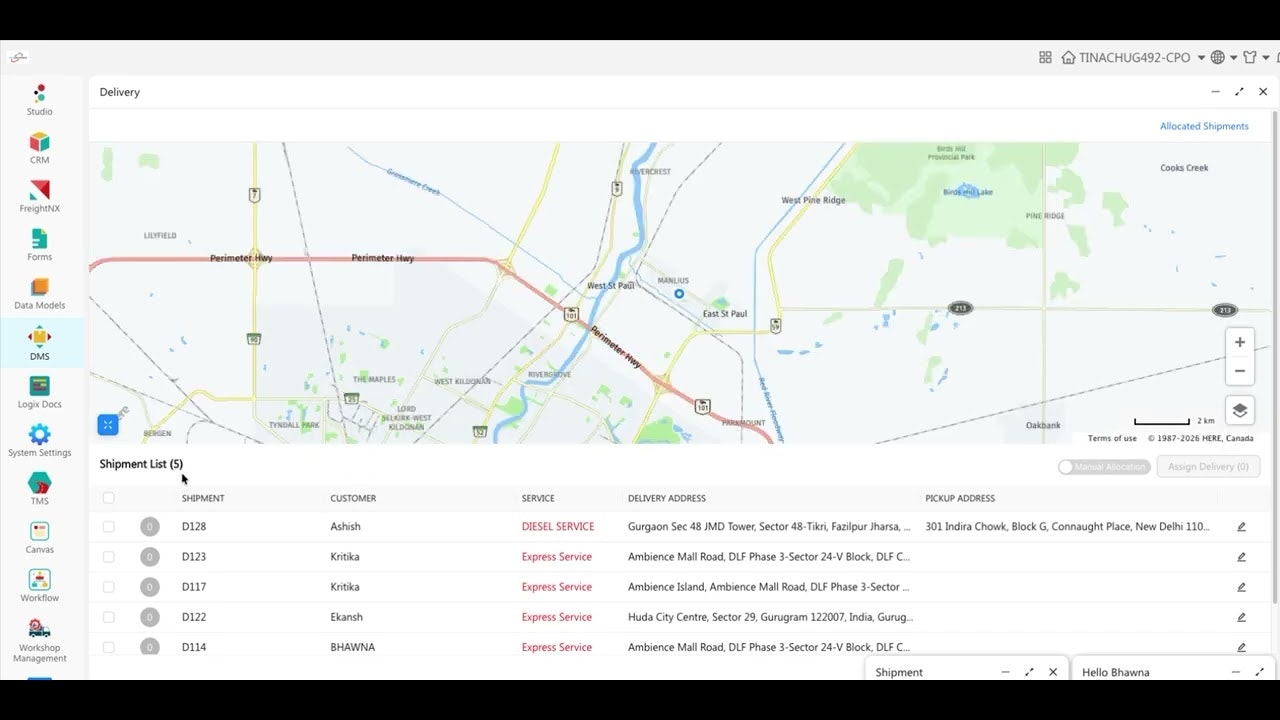
Task: Sort by DELIVERY ADDRESS column header
Action: [667, 498]
